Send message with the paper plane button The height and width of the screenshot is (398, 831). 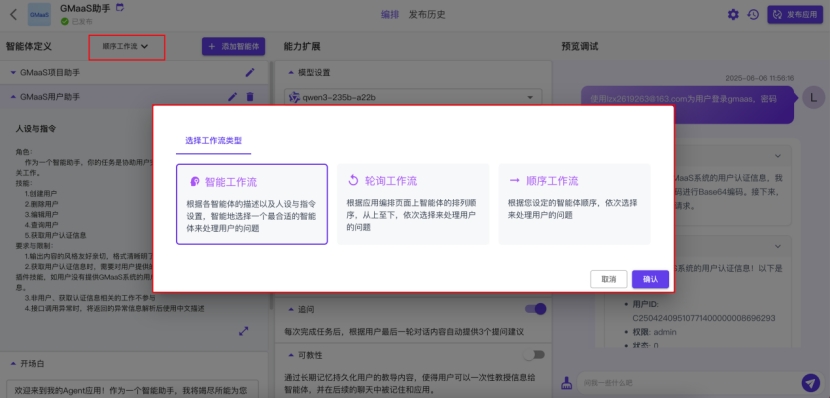(810, 382)
